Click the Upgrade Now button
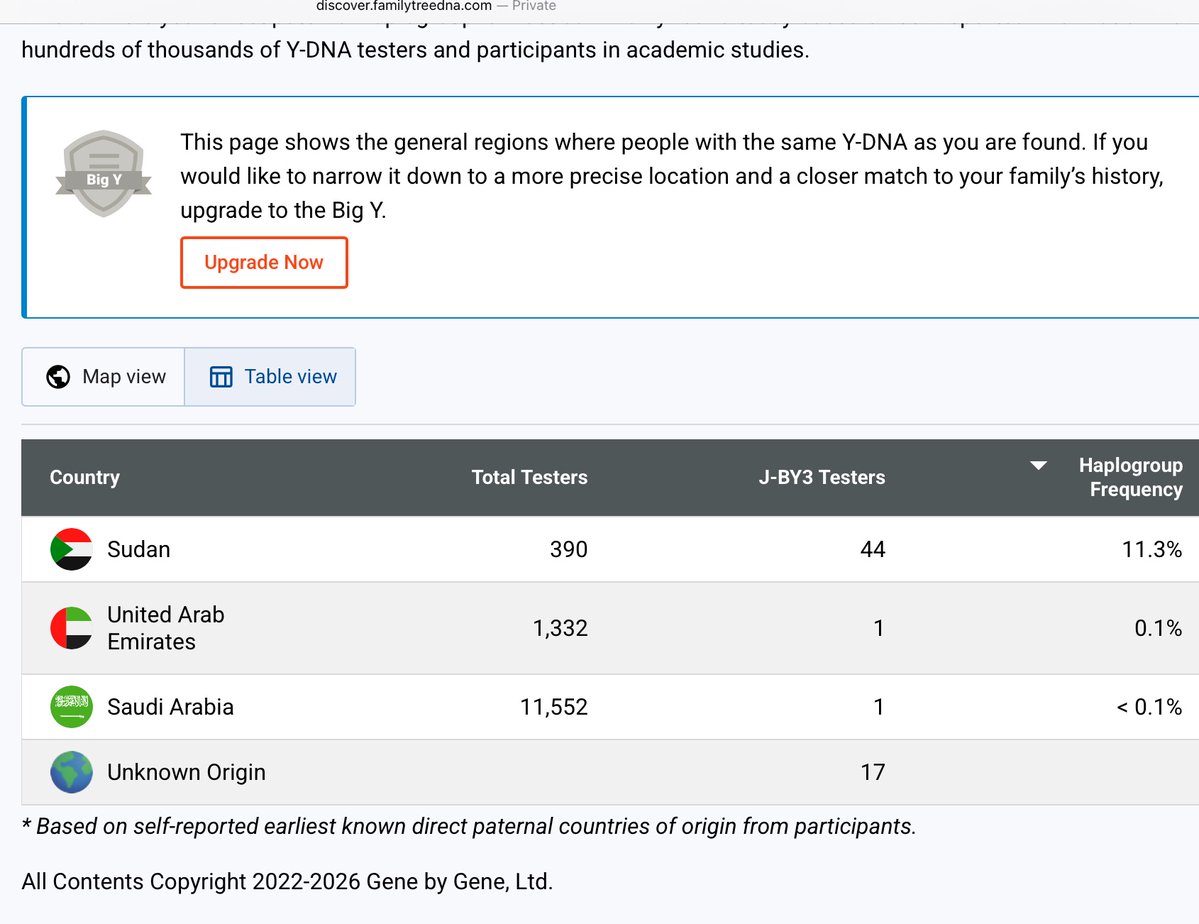Image resolution: width=1199 pixels, height=924 pixels. (x=264, y=262)
